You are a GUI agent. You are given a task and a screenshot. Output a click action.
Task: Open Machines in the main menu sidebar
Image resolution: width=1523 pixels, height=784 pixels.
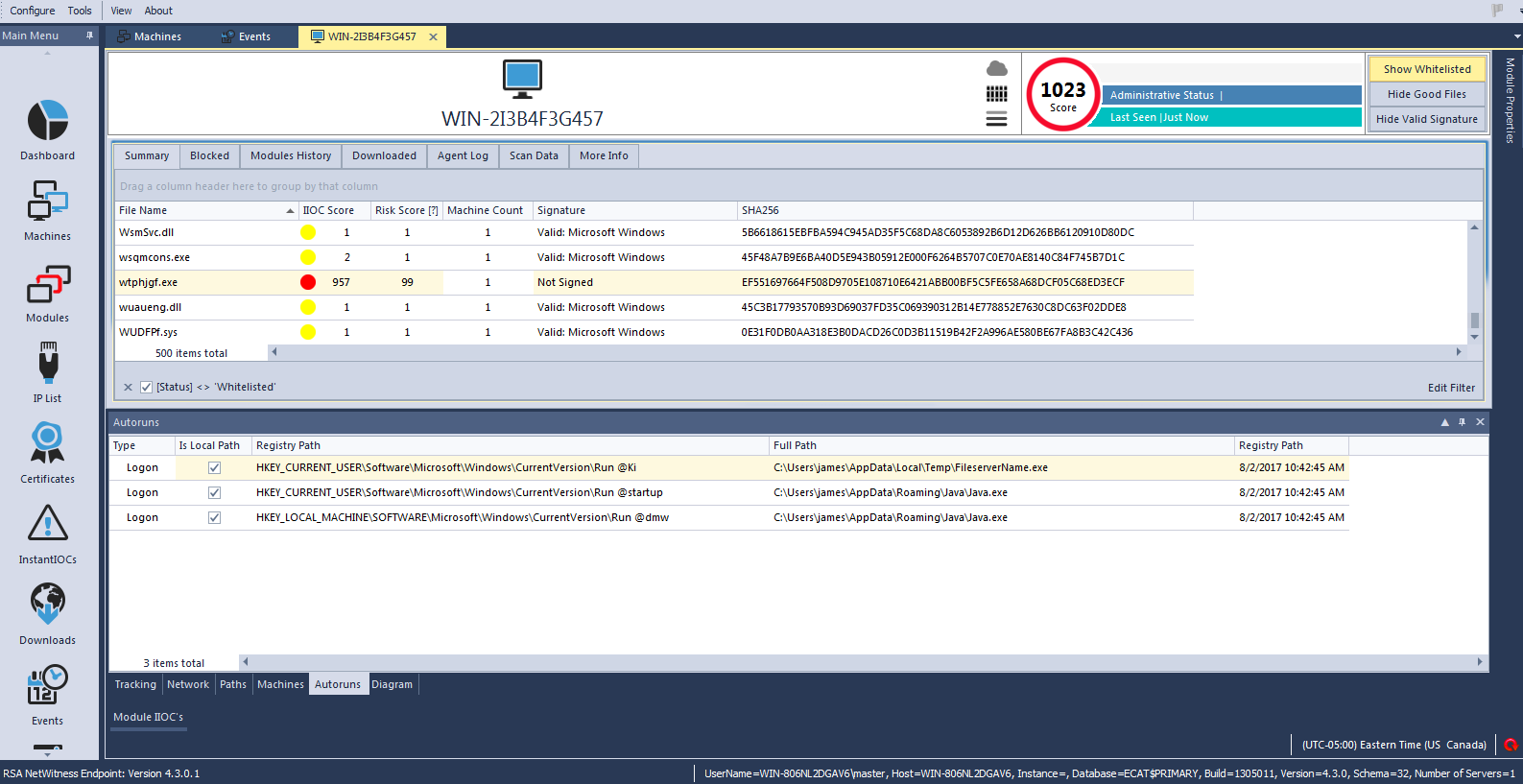point(47,202)
